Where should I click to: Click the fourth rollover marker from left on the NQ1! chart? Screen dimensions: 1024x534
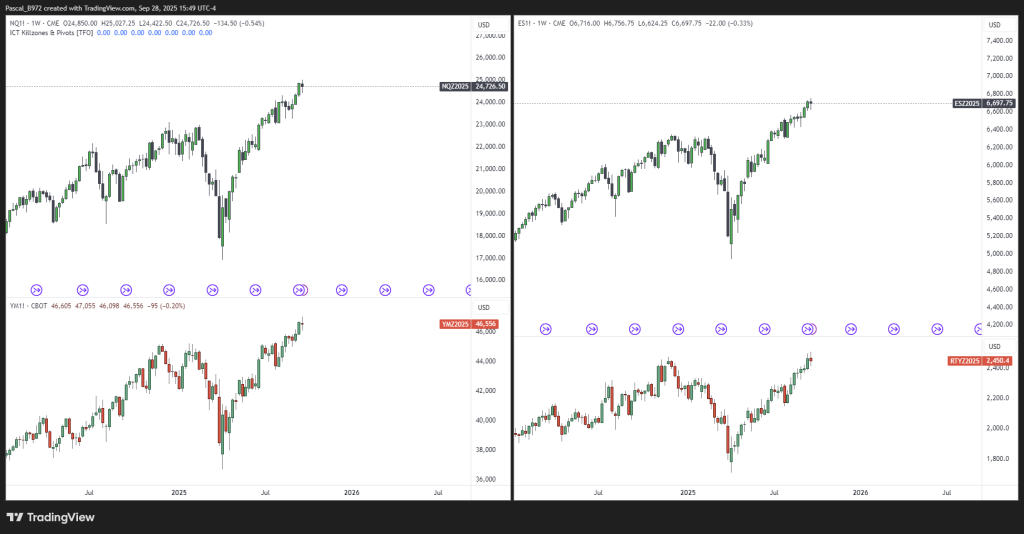pyautogui.click(x=169, y=290)
